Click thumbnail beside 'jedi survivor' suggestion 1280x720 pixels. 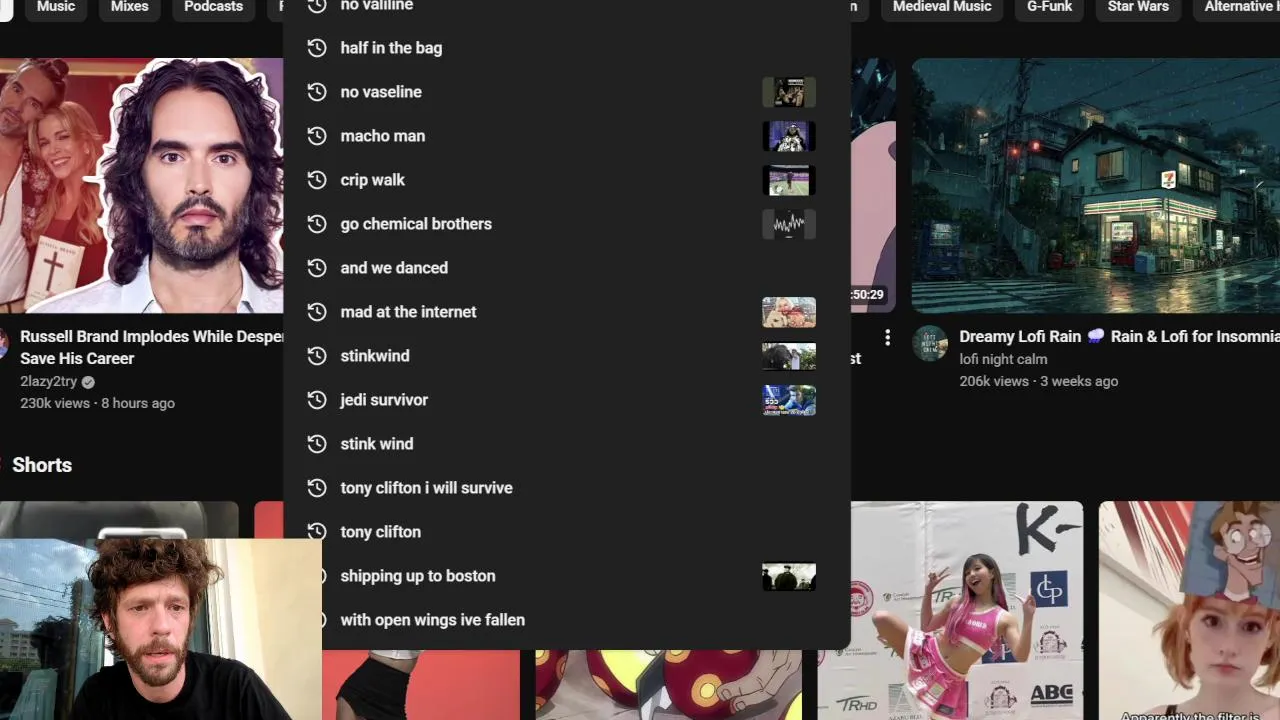(789, 400)
